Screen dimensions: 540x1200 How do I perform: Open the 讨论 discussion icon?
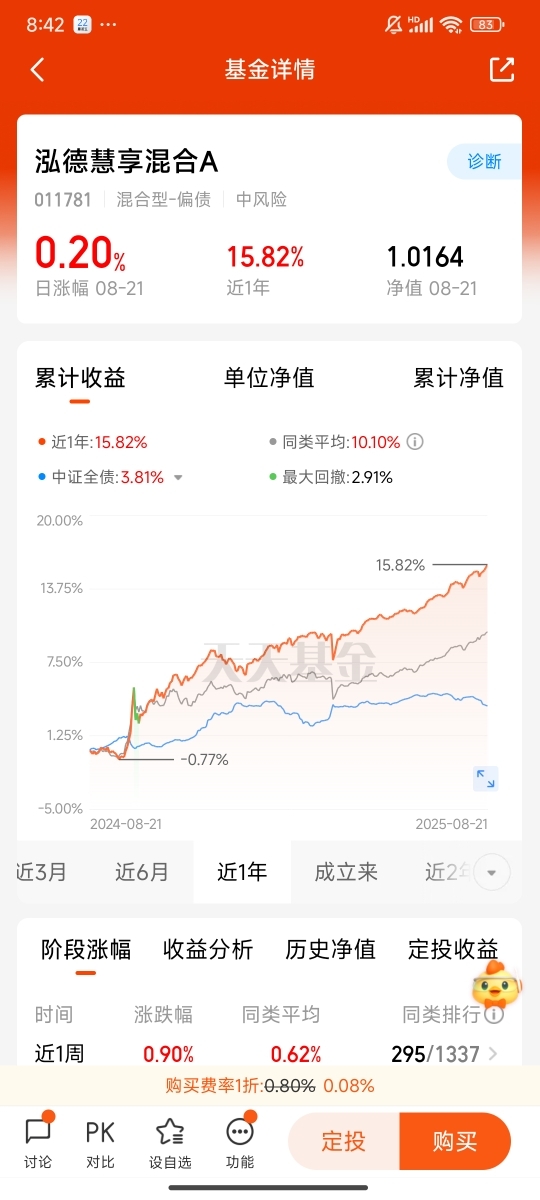tap(38, 1141)
